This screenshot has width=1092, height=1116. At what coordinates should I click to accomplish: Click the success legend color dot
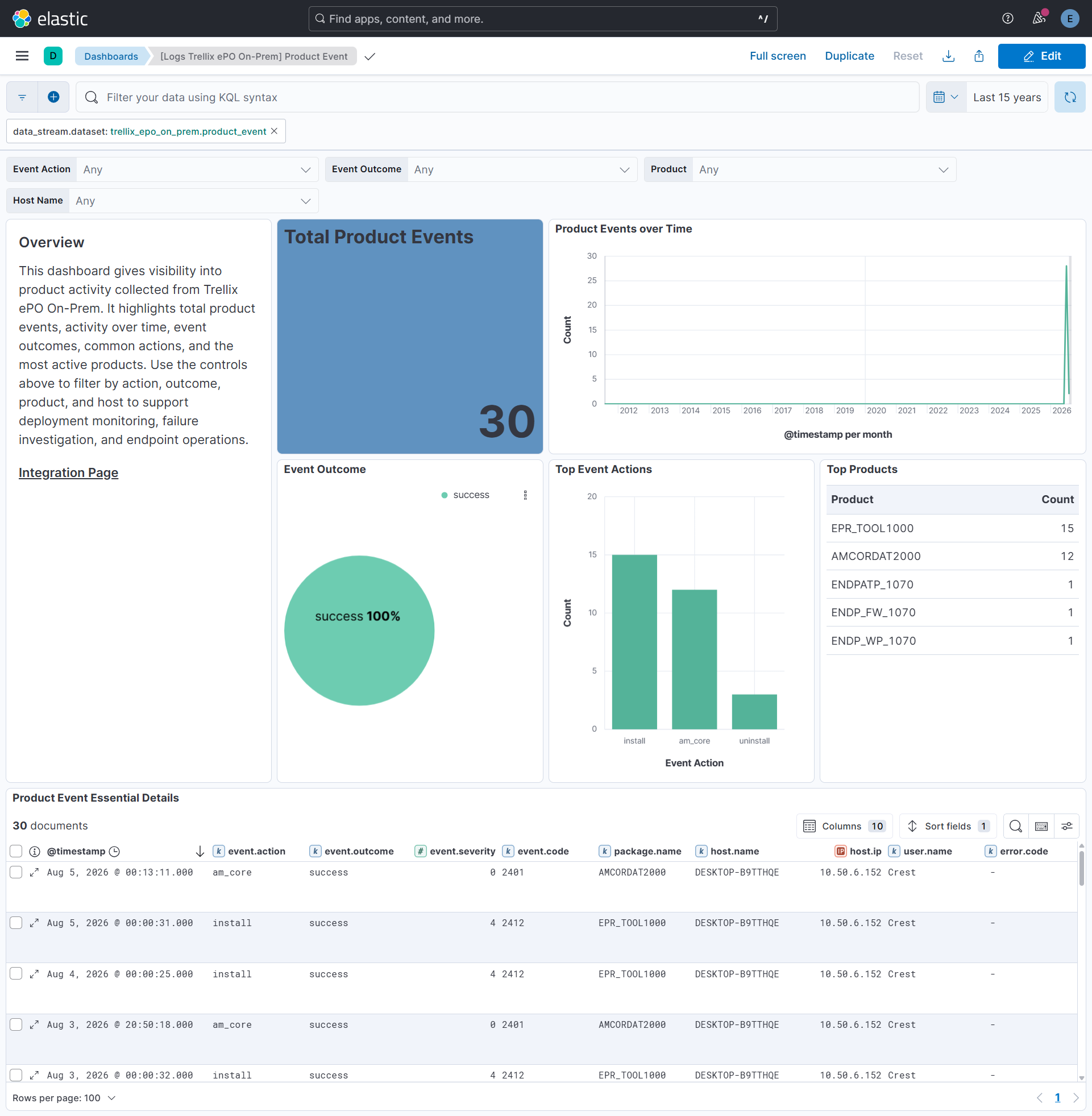(444, 495)
